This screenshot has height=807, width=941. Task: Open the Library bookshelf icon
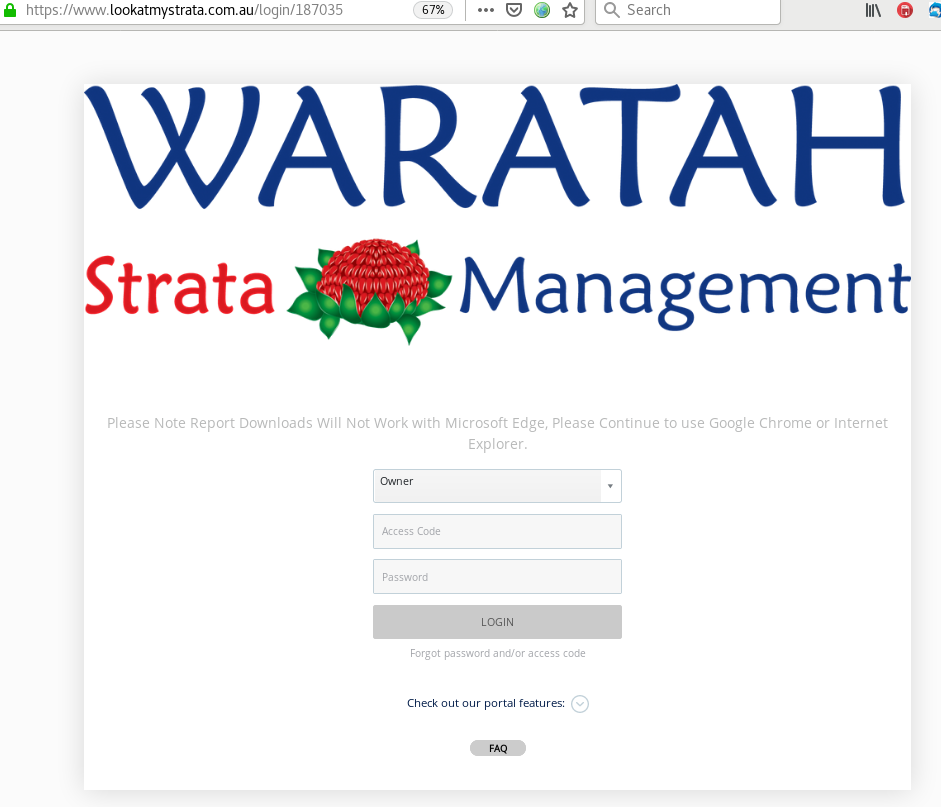(x=873, y=10)
